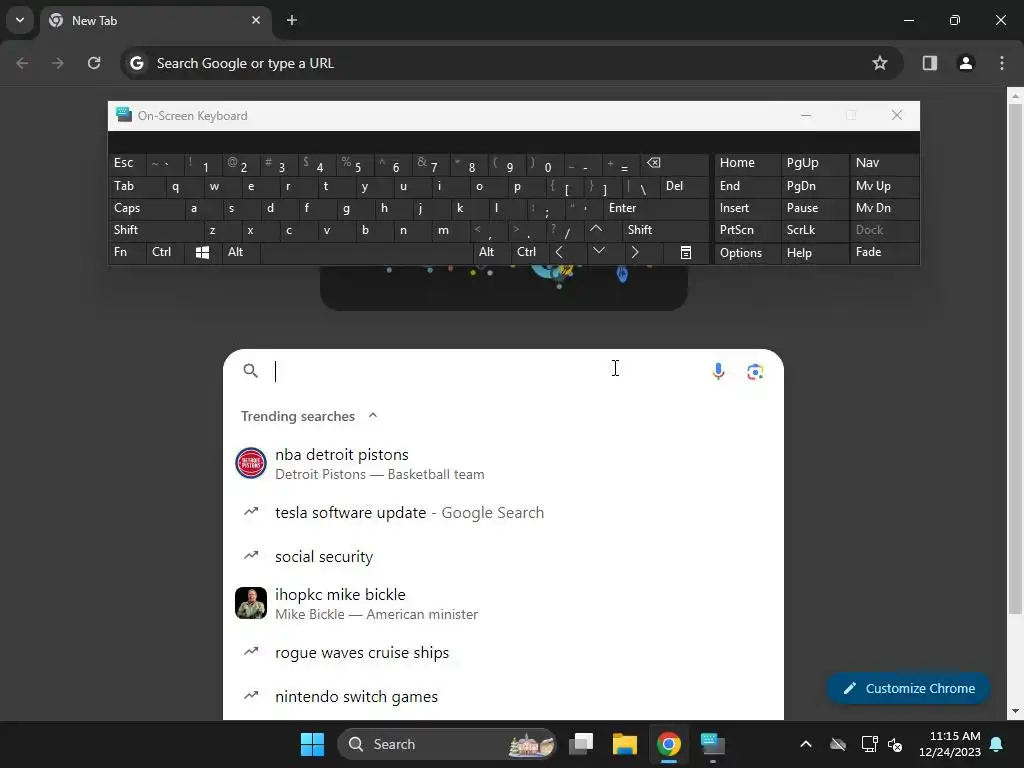
Task: Collapse the Trending searches chevron
Action: (x=373, y=416)
